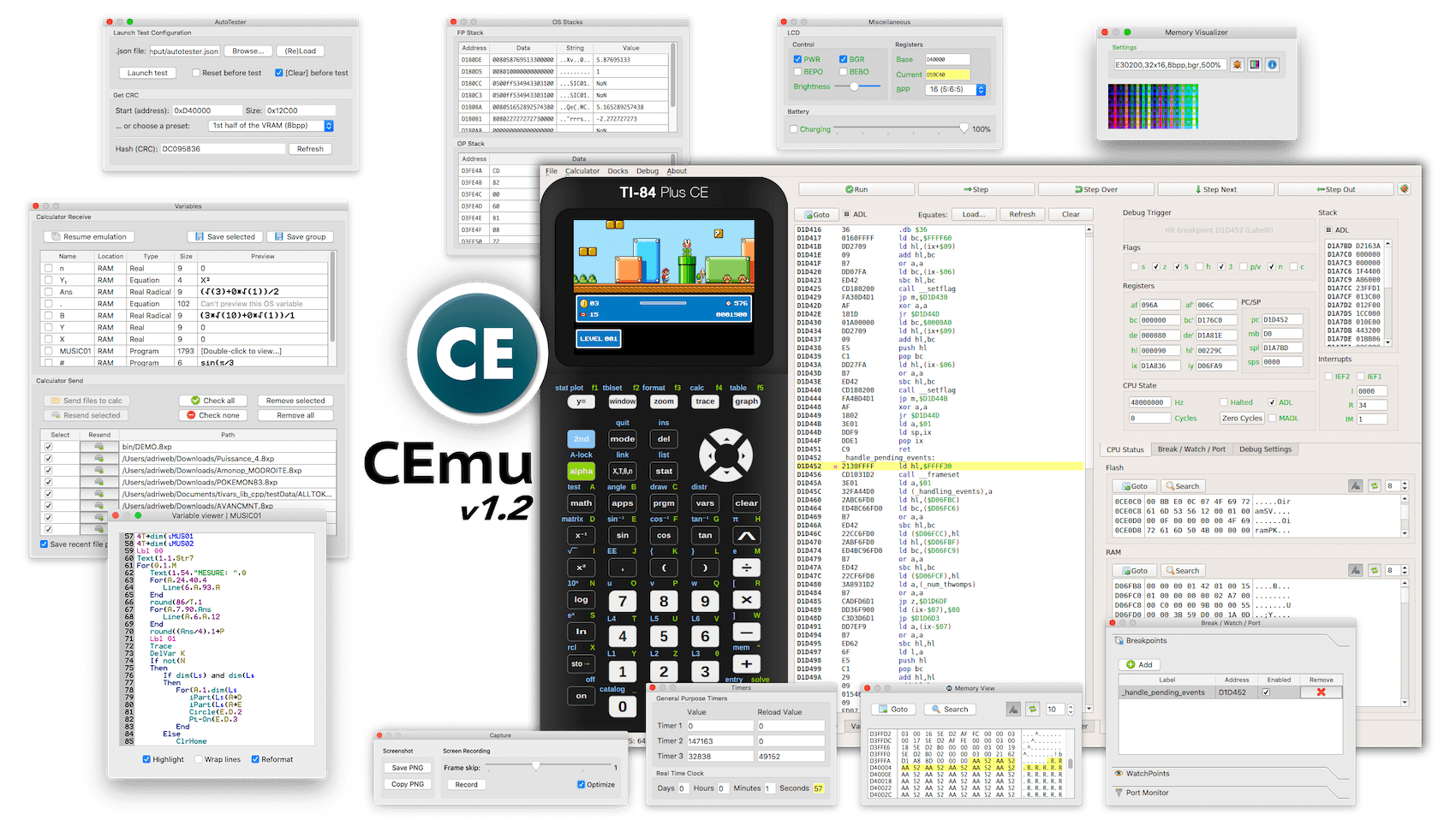This screenshot has width=1456, height=838.
Task: Click the calculator's directional pad
Action: (725, 455)
